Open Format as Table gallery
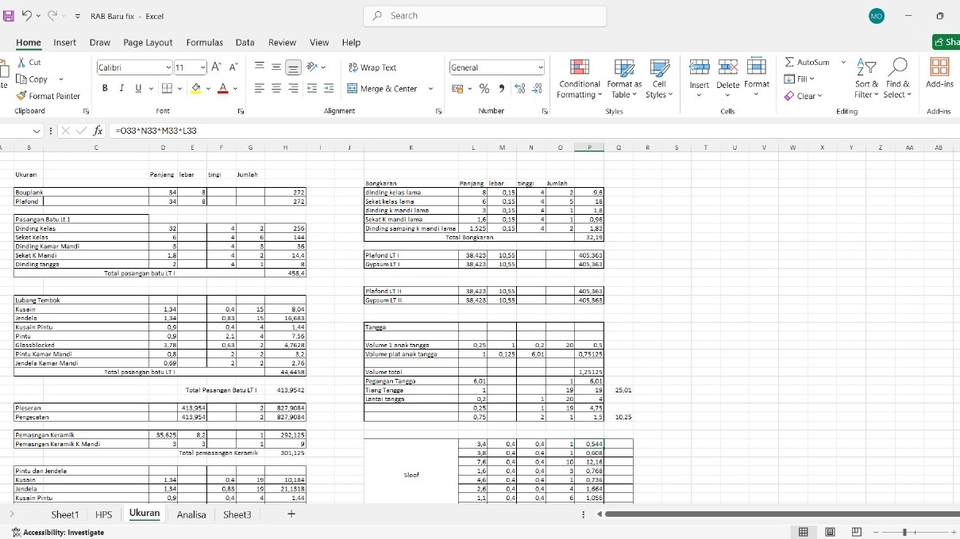The height and width of the screenshot is (539, 960). pos(624,78)
